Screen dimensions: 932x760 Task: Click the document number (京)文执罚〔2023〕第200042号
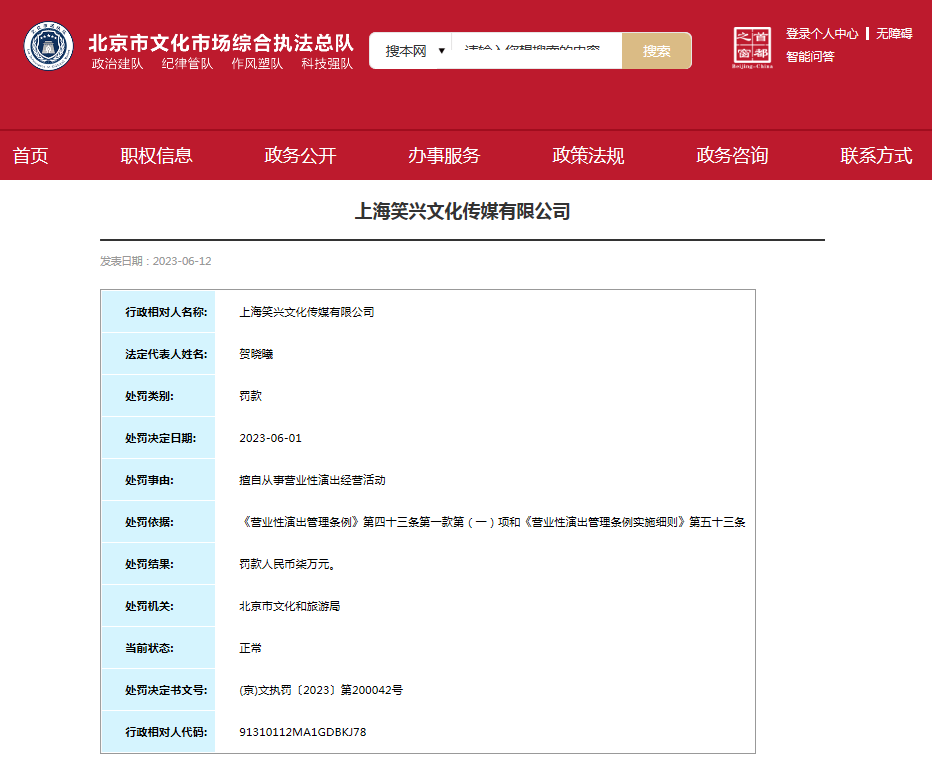[321, 690]
